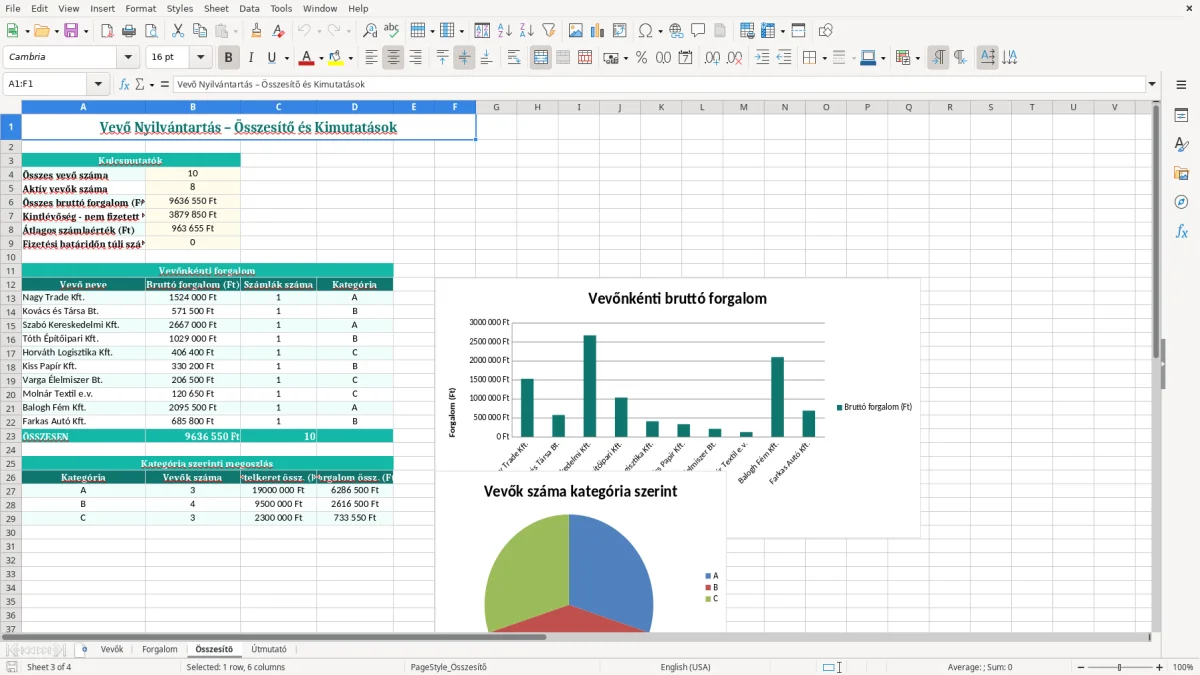Switch to the Forgalom sheet tab
This screenshot has width=1200, height=675.
pos(160,650)
